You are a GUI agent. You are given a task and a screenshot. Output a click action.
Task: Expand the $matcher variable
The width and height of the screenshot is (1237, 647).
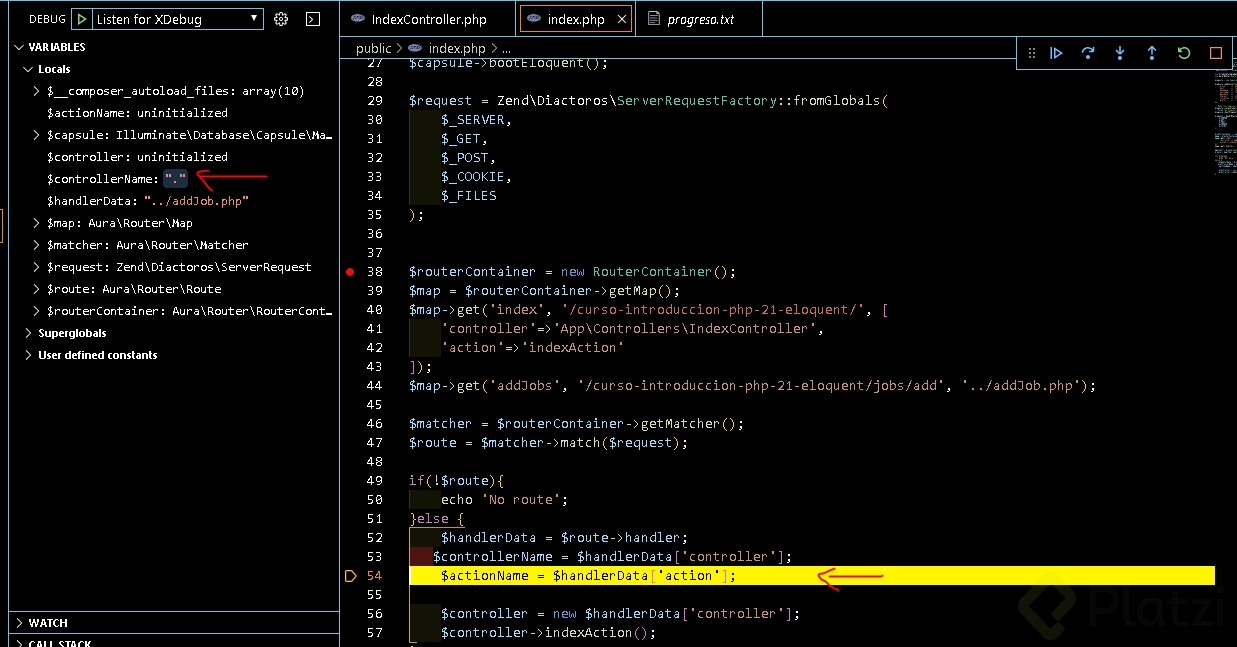(x=37, y=245)
